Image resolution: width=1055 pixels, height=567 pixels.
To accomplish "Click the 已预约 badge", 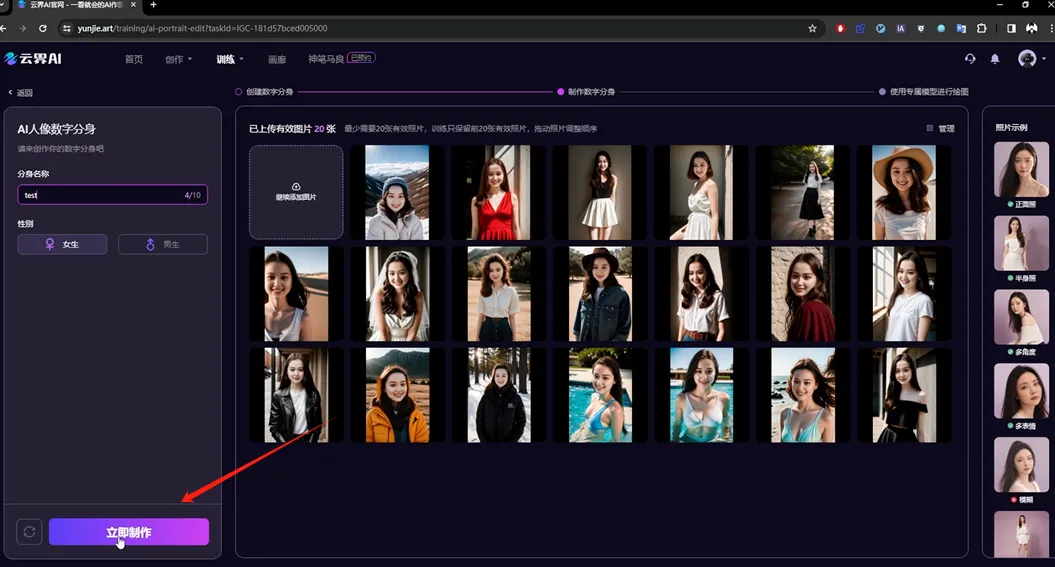I will (x=361, y=58).
